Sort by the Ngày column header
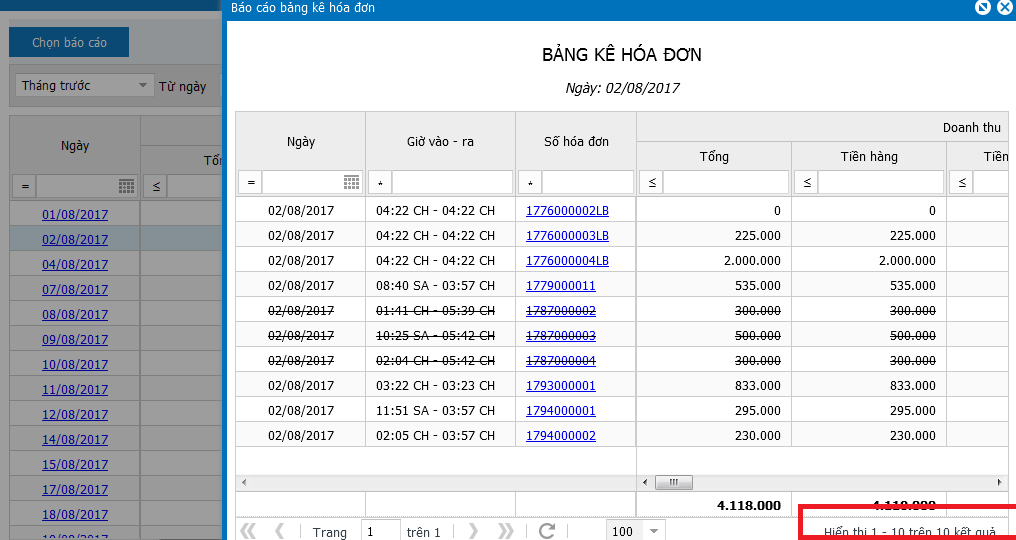Viewport: 1016px width, 540px height. pyautogui.click(x=301, y=141)
